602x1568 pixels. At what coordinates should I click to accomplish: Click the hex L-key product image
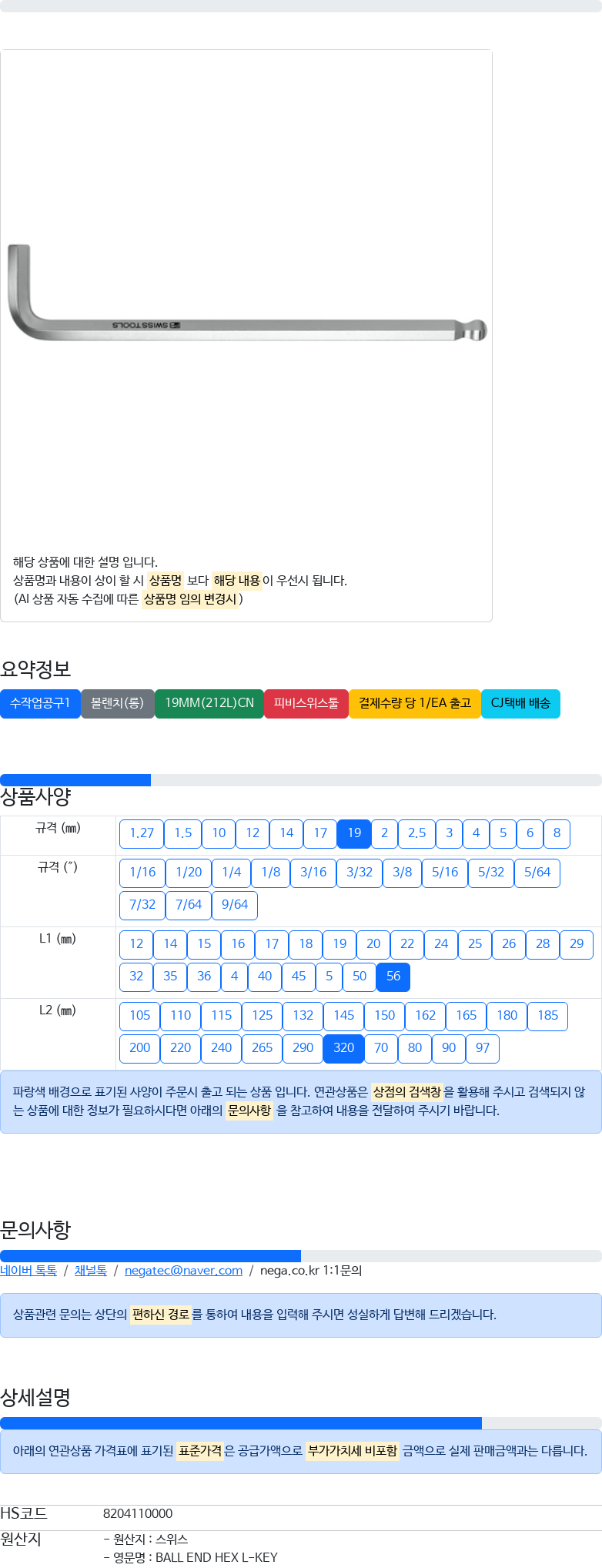pos(247,293)
